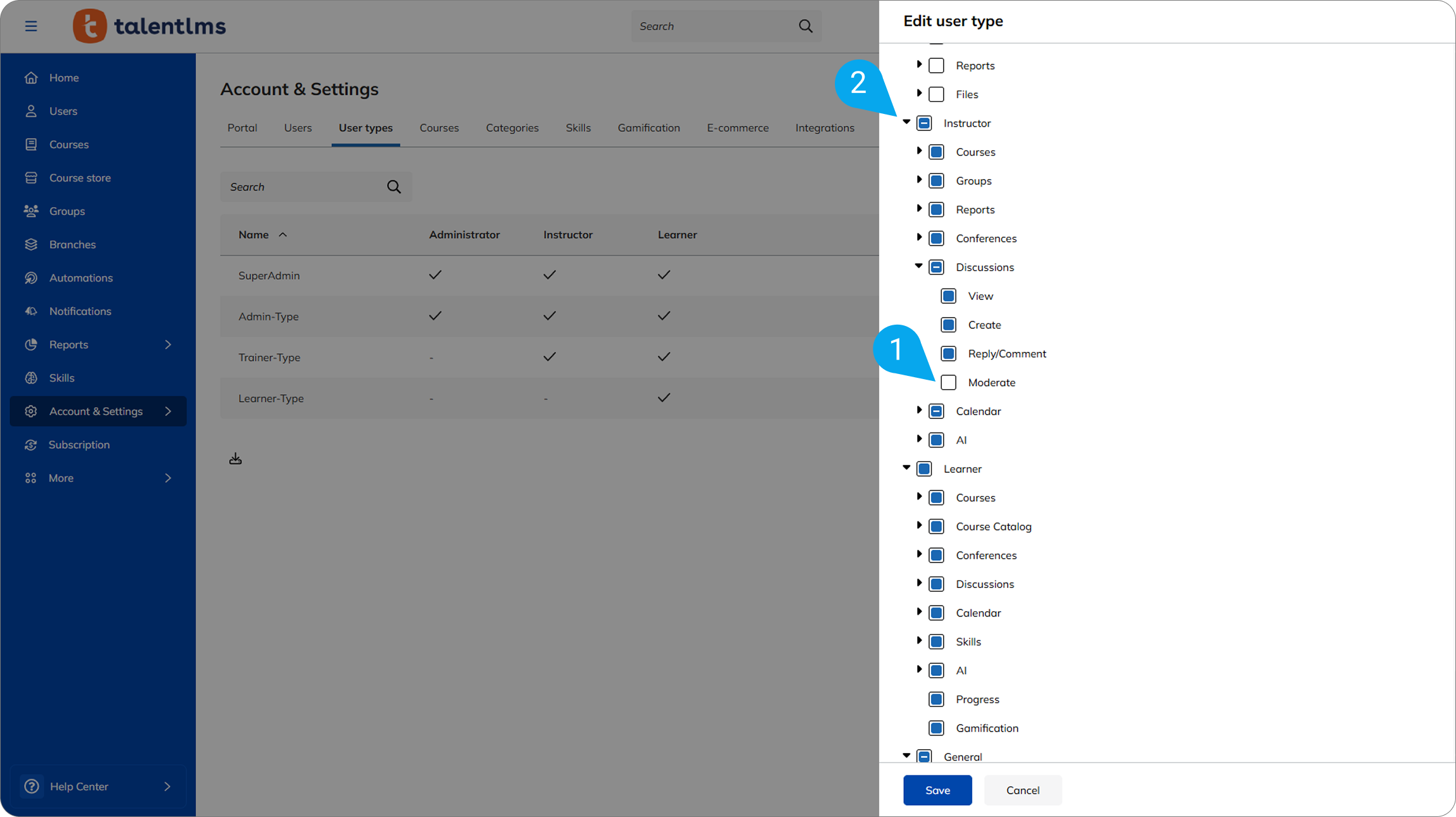
Task: Open the Categories settings tab
Action: pyautogui.click(x=512, y=128)
